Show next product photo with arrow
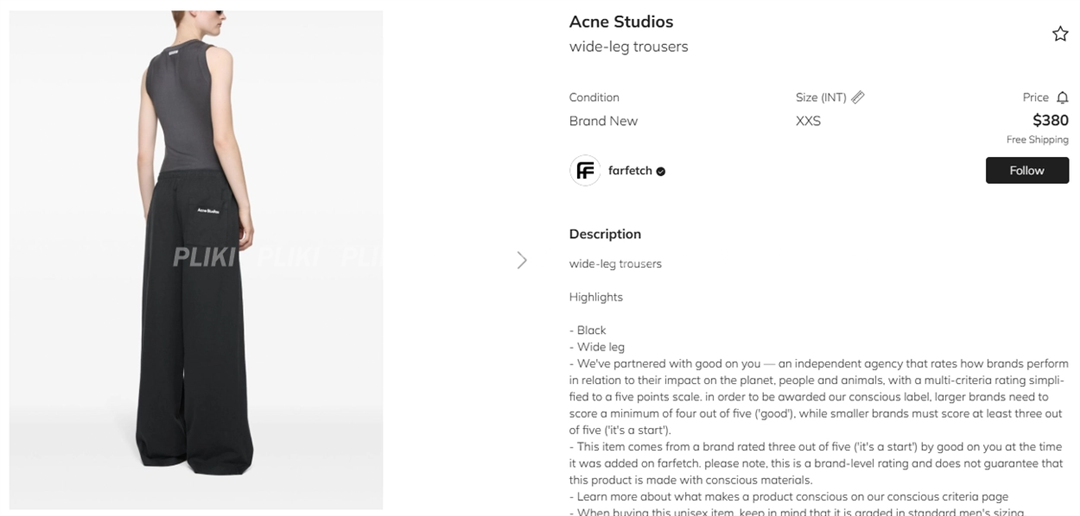 pos(521,260)
